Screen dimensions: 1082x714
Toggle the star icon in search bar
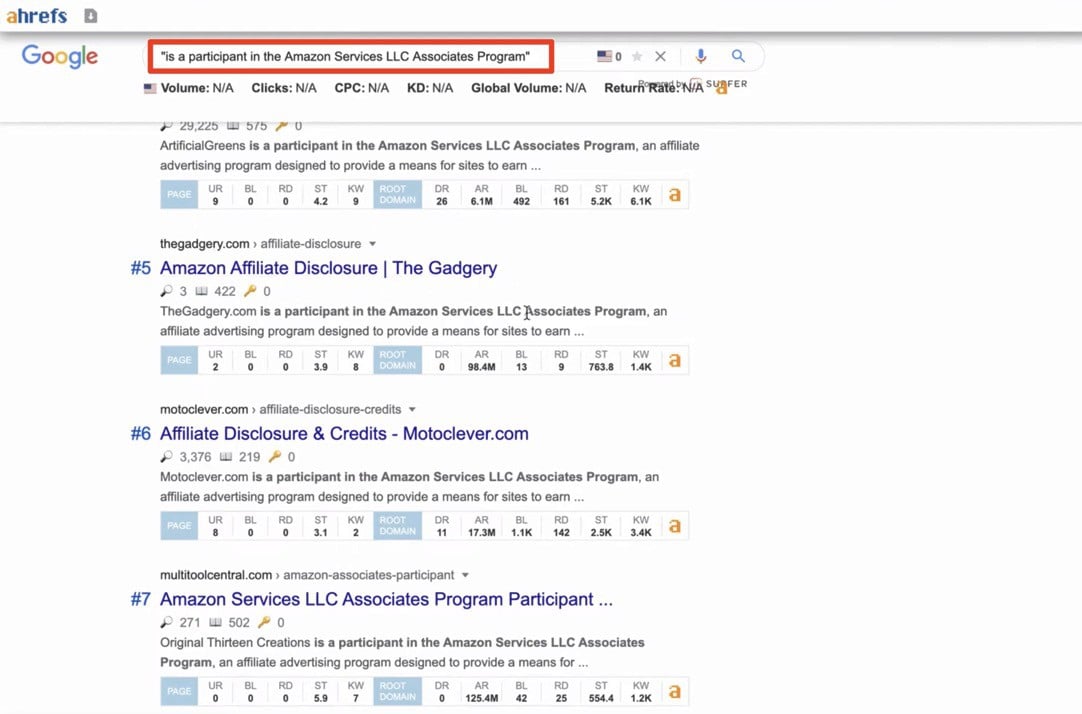point(637,57)
